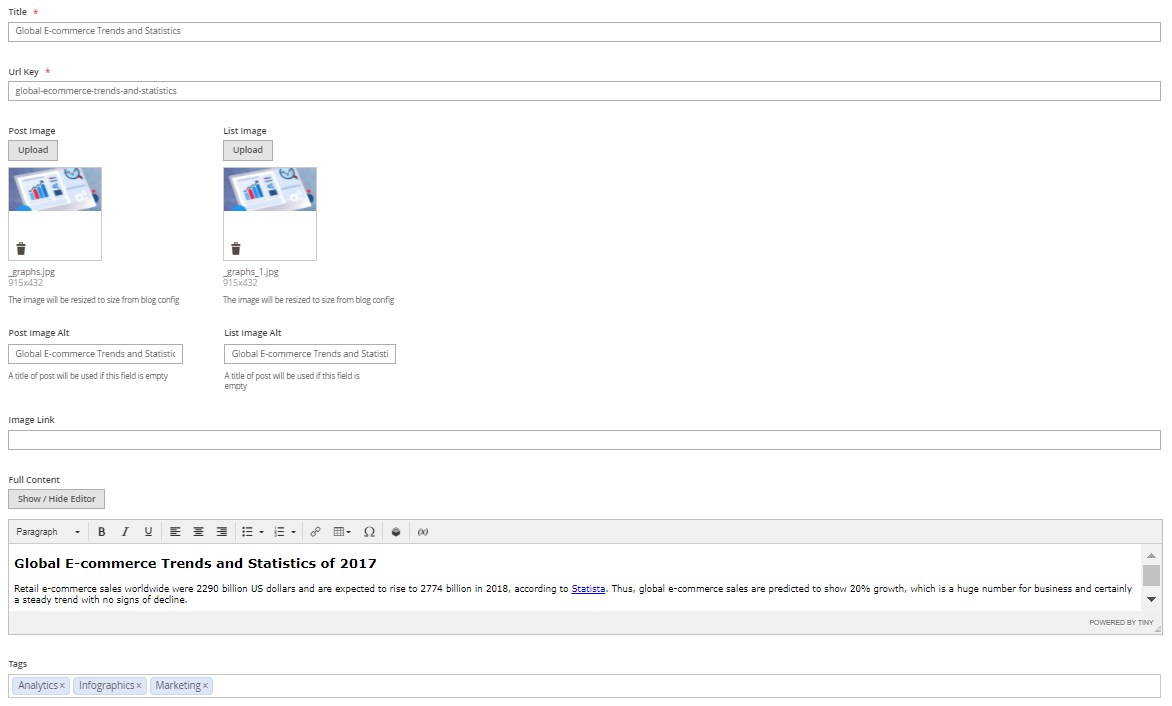Toggle bold formatting in the editor
This screenshot has height=706, width=1172.
[102, 532]
